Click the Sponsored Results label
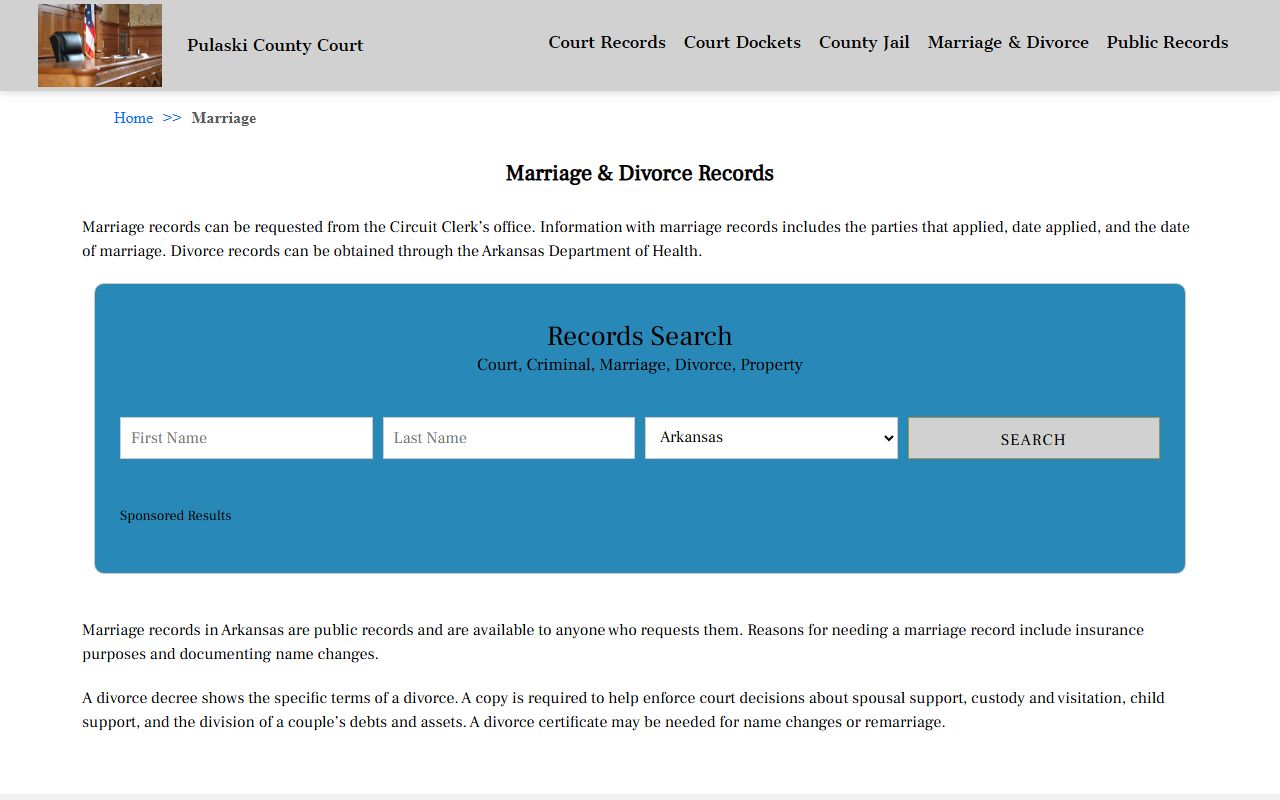This screenshot has width=1280, height=800. click(x=175, y=516)
